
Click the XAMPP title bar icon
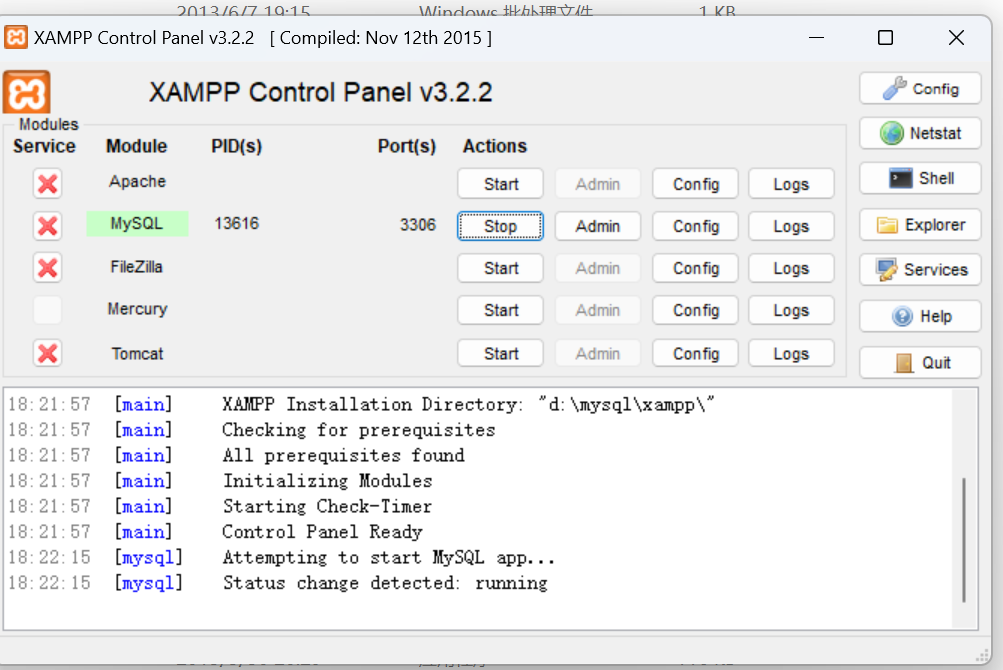click(16, 37)
